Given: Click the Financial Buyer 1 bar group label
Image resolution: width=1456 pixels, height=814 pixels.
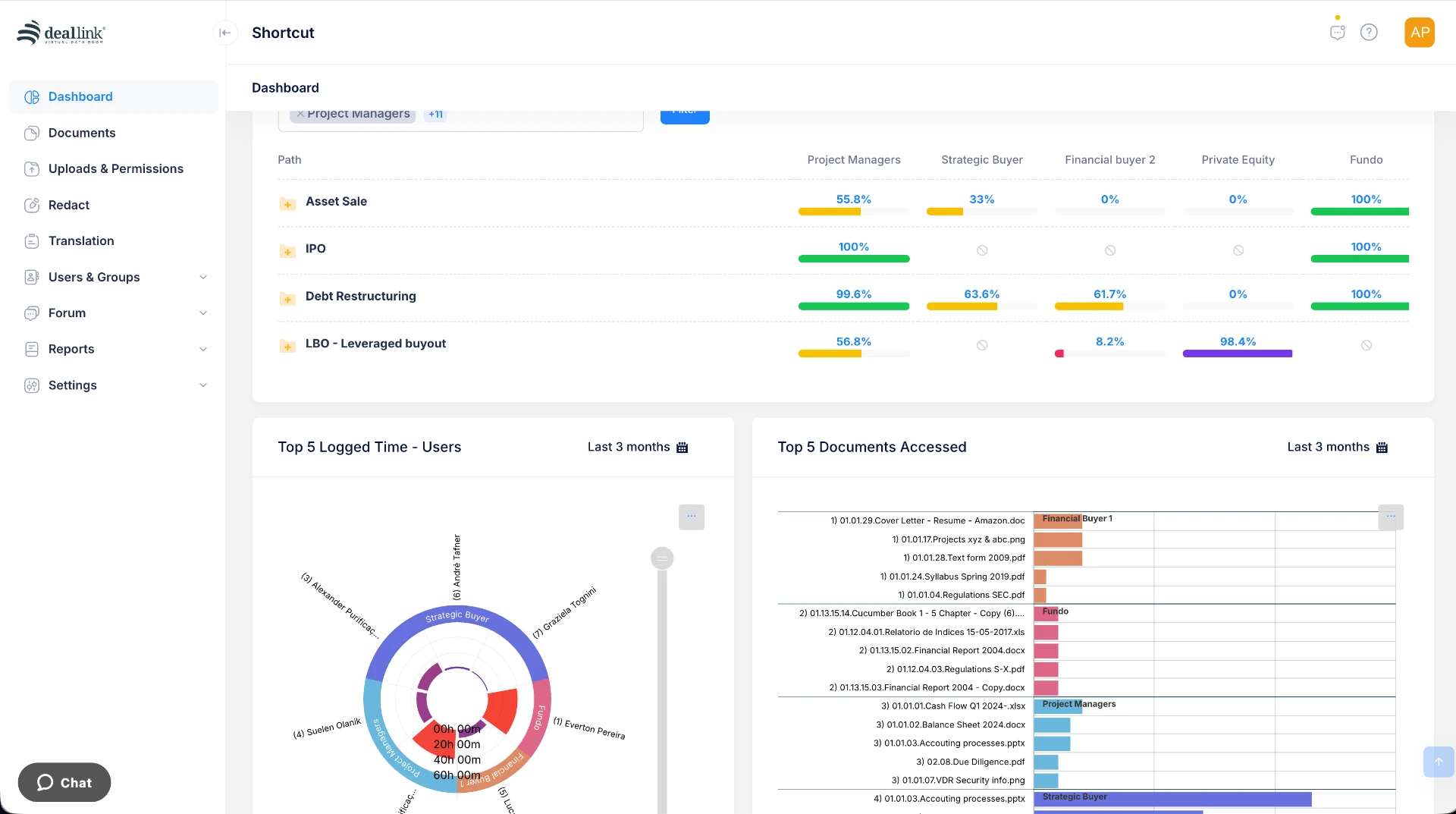Looking at the screenshot, I should pyautogui.click(x=1077, y=519).
